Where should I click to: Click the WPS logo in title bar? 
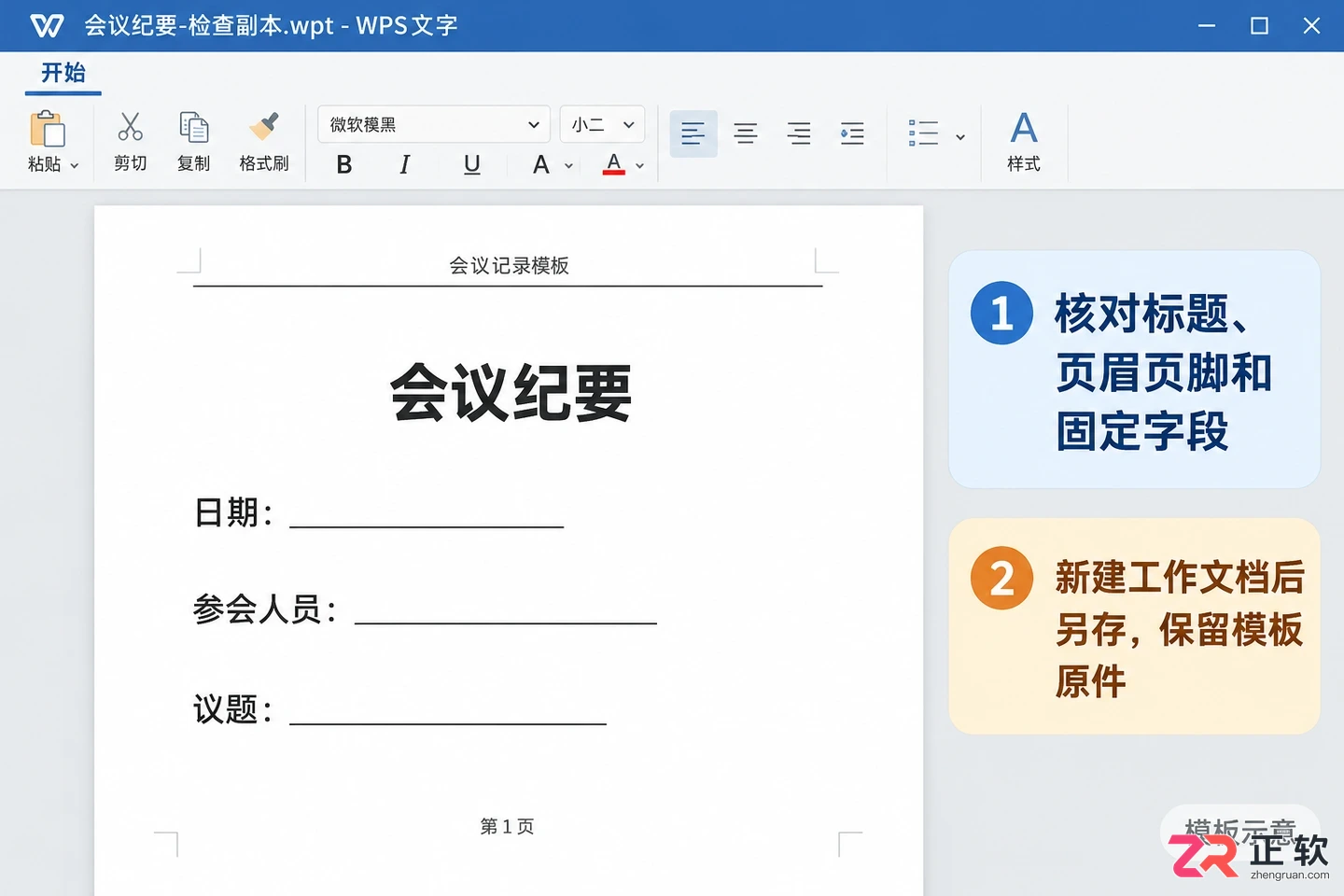(47, 25)
